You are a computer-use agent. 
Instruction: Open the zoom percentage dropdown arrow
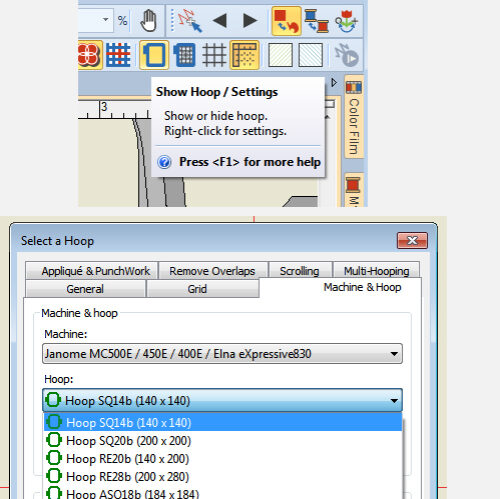(x=106, y=20)
